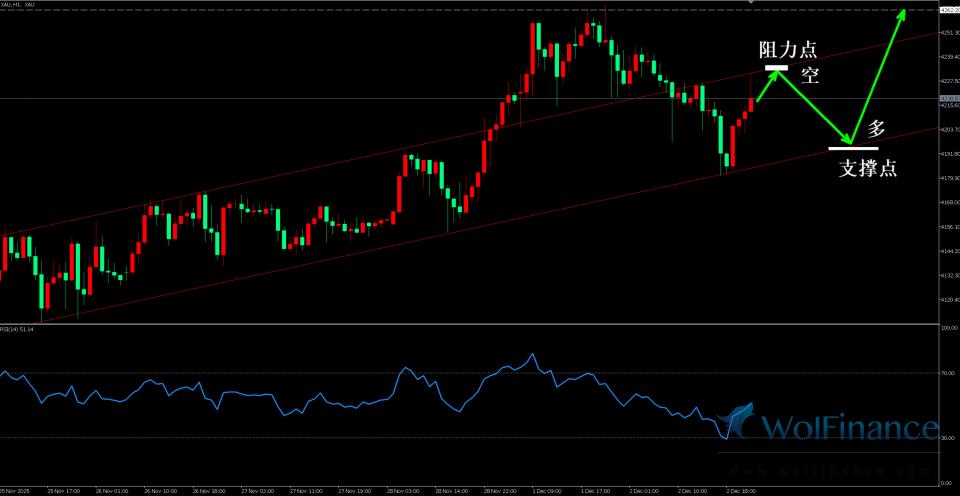This screenshot has width=960, height=496.
Task: Select white resistance bar under 阻力点
Action: pos(776,68)
